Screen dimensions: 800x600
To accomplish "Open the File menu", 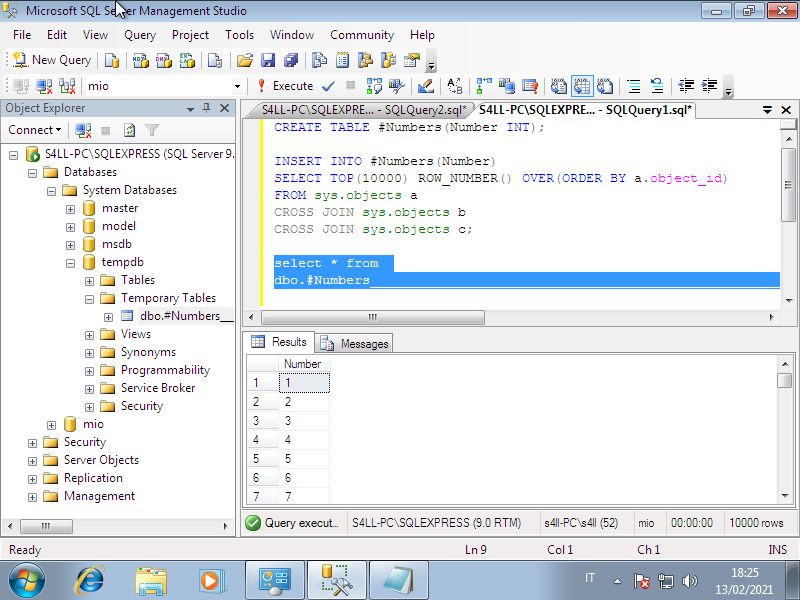I will 22,35.
